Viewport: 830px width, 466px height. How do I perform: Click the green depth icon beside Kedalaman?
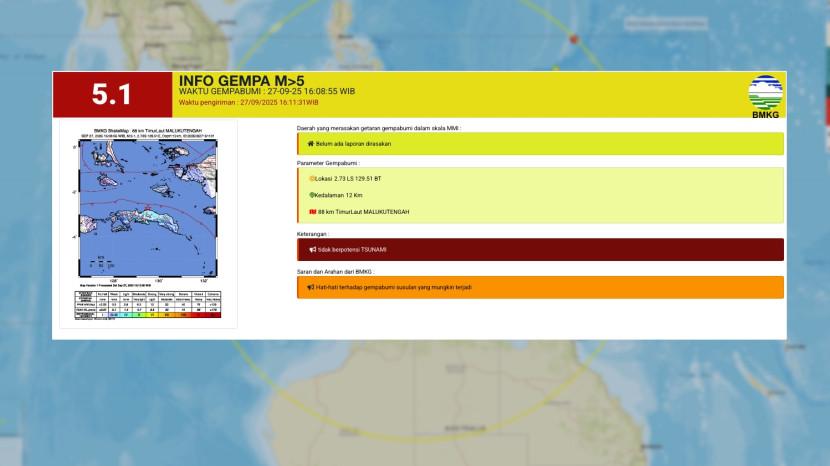coord(311,195)
